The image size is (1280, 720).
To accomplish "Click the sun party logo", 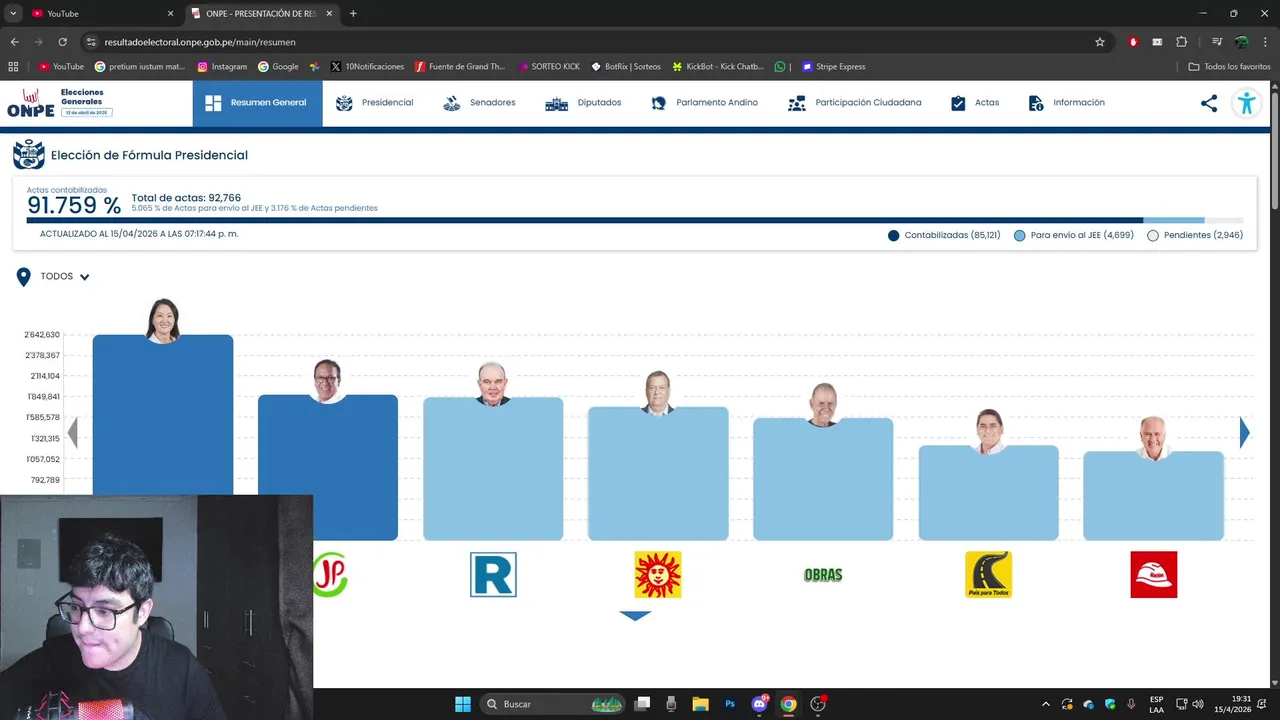I will [658, 575].
